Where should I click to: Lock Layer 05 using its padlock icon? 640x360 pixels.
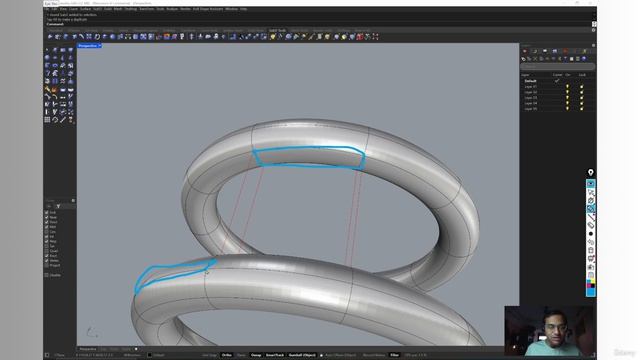pyautogui.click(x=582, y=109)
